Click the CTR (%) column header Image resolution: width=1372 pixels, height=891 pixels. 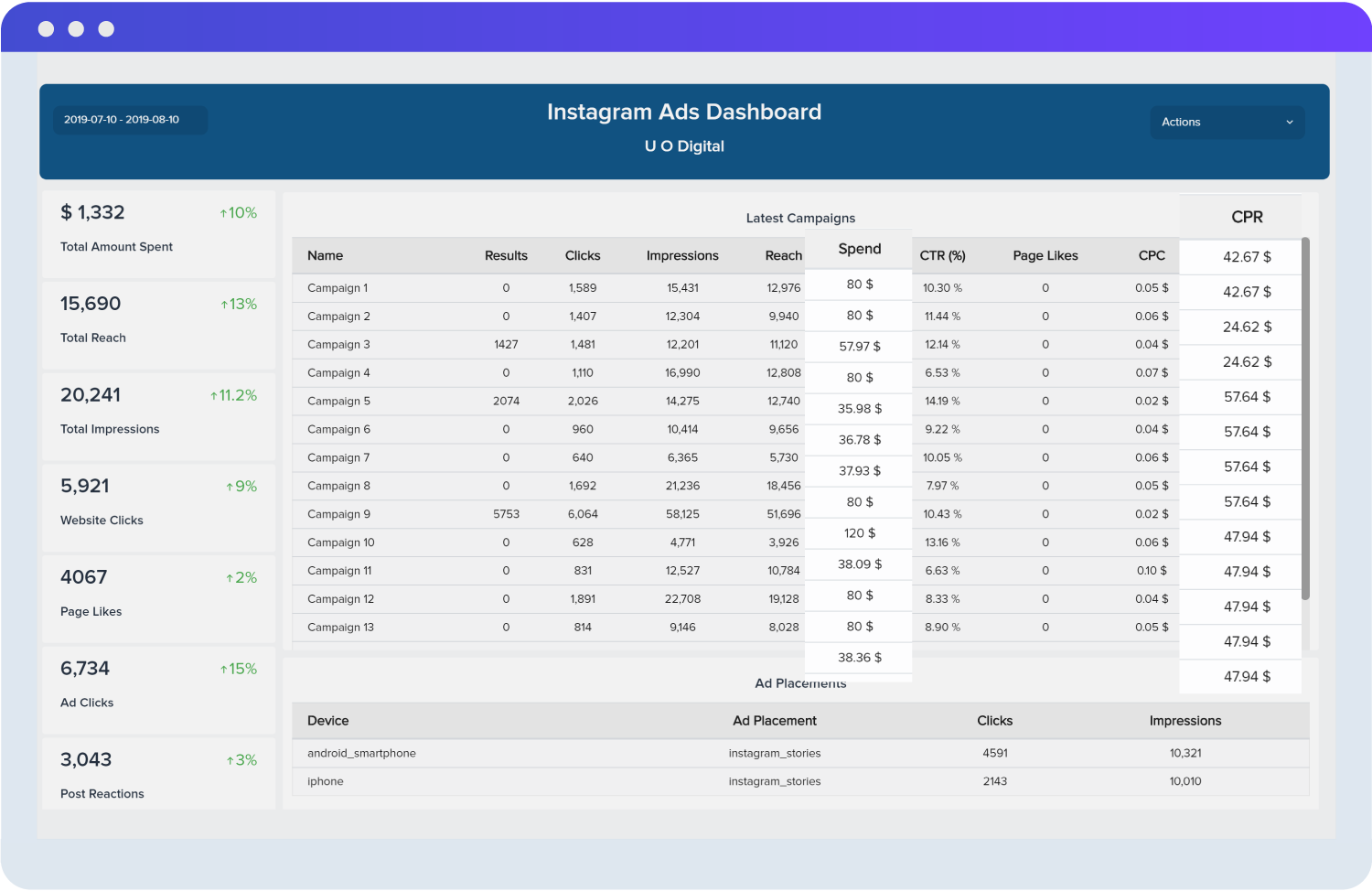942,256
